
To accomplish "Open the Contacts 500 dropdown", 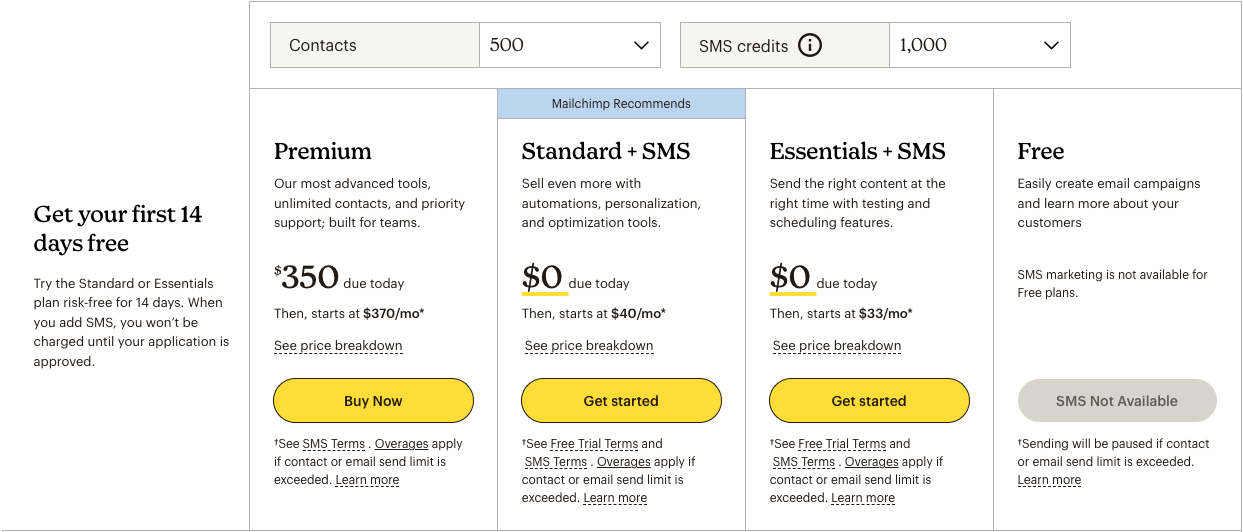I will pyautogui.click(x=569, y=46).
